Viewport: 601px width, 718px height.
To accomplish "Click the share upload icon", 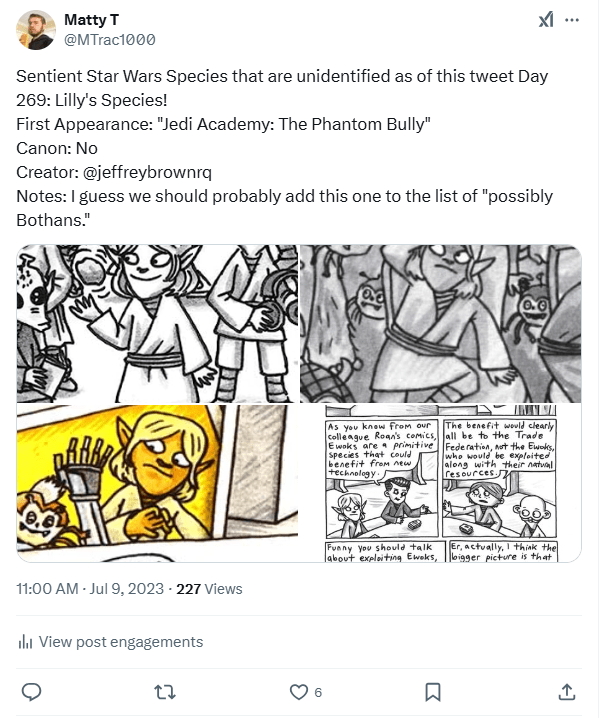I will tap(566, 691).
